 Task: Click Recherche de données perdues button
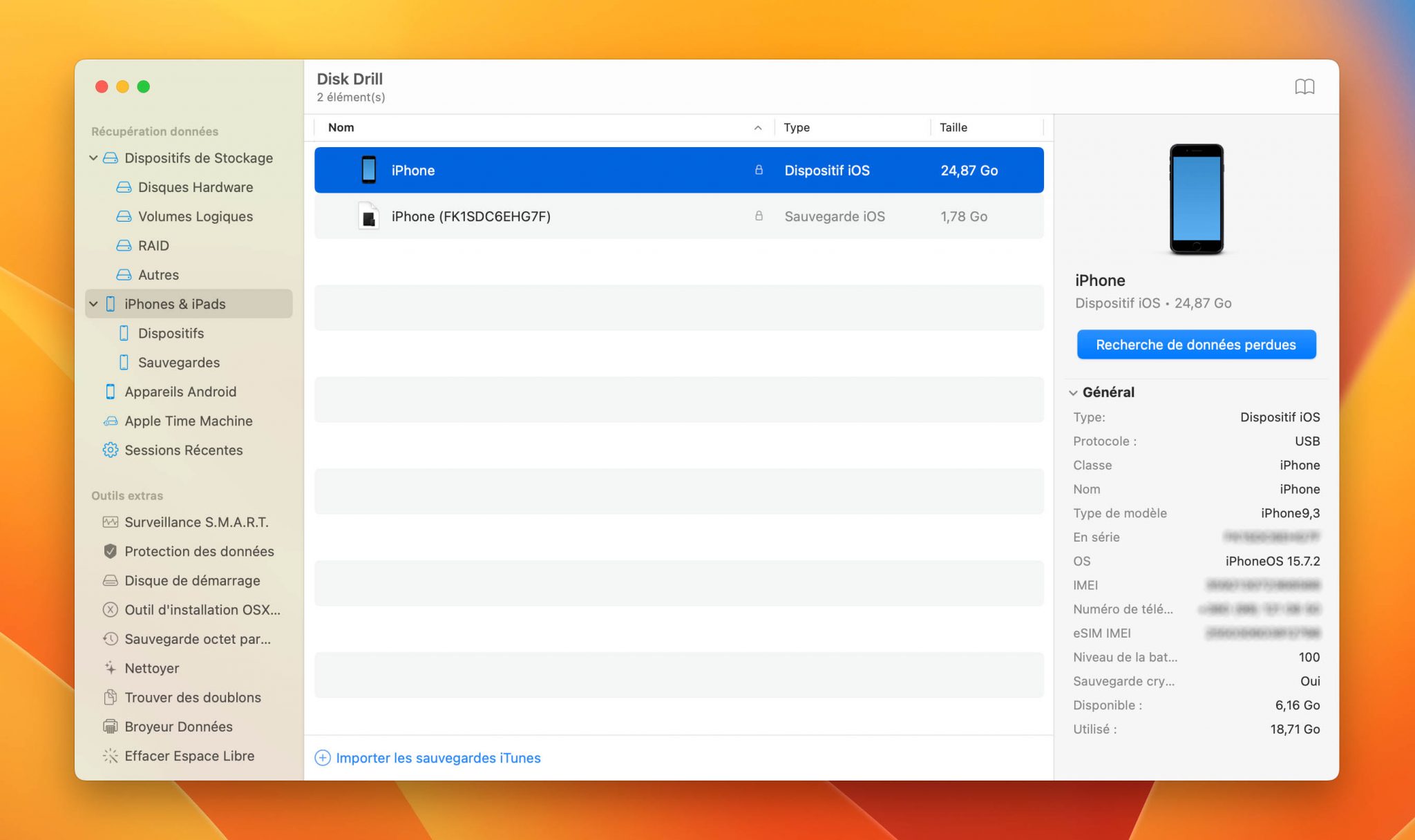click(x=1196, y=345)
